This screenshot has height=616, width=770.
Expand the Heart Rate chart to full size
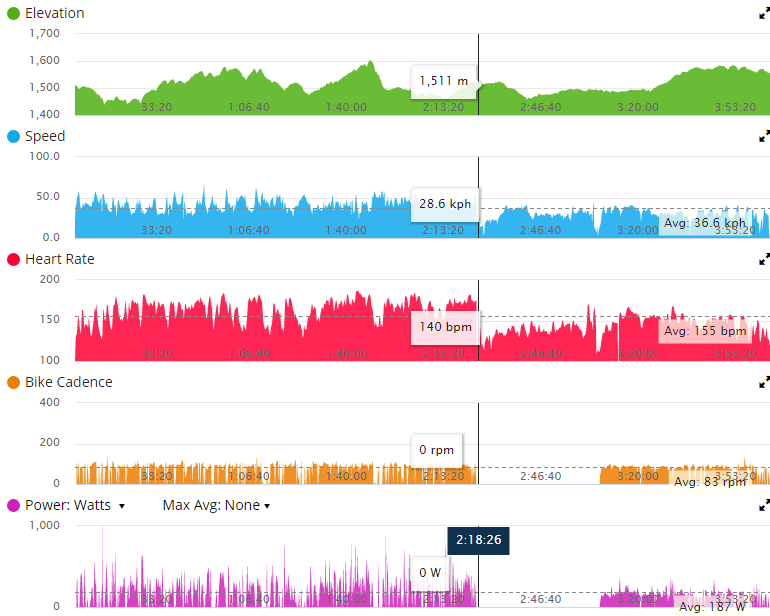[764, 260]
